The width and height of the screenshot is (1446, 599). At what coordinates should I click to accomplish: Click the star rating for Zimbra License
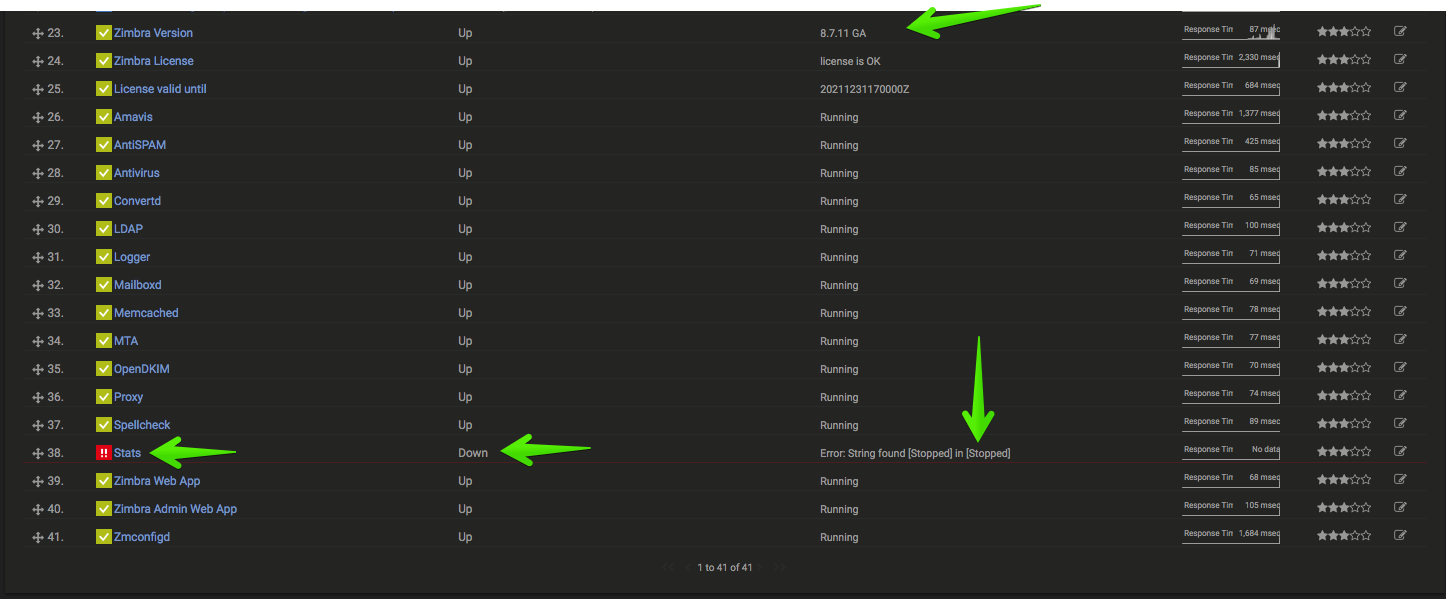(1343, 60)
